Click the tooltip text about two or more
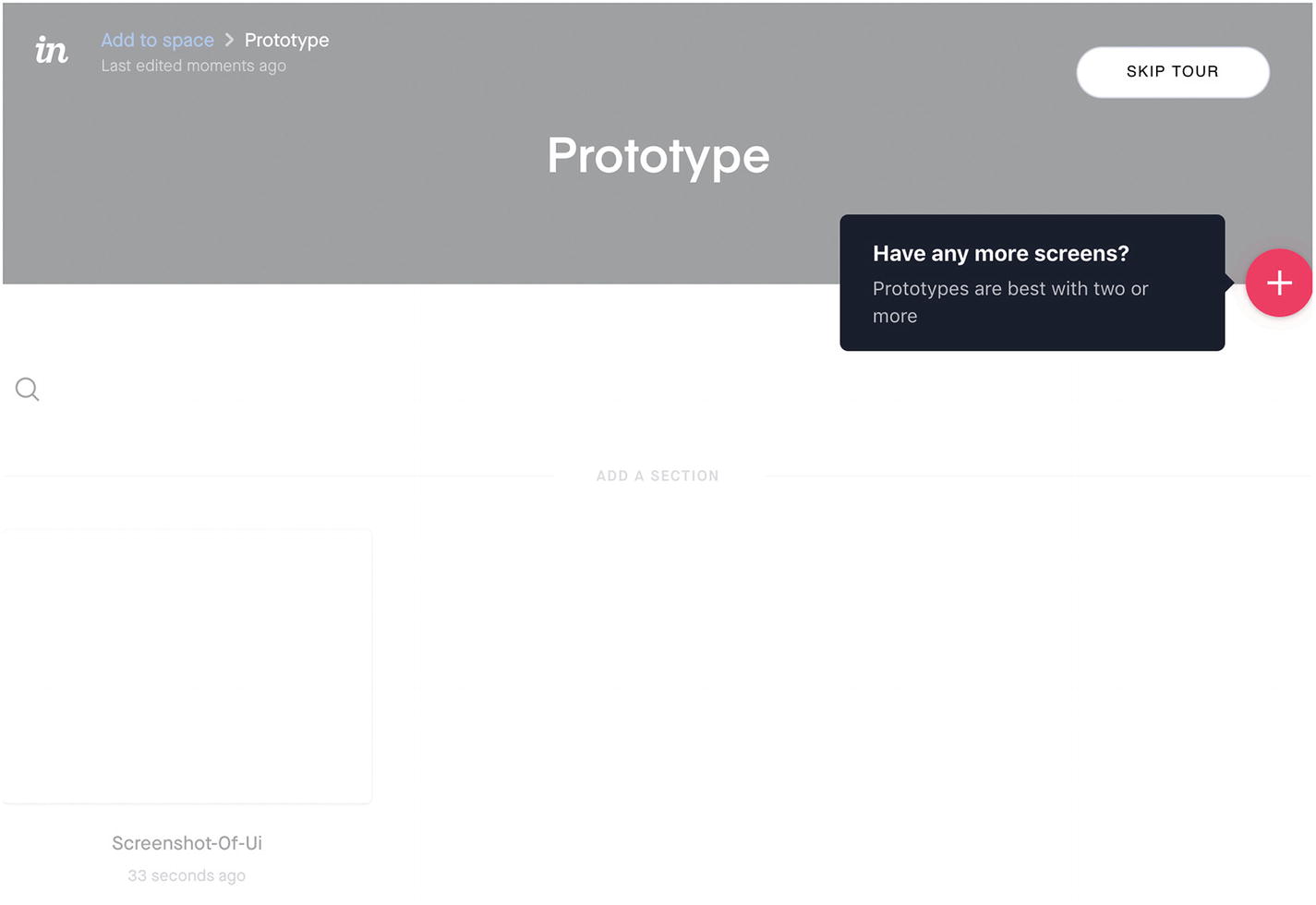The height and width of the screenshot is (905, 1316). point(1010,302)
